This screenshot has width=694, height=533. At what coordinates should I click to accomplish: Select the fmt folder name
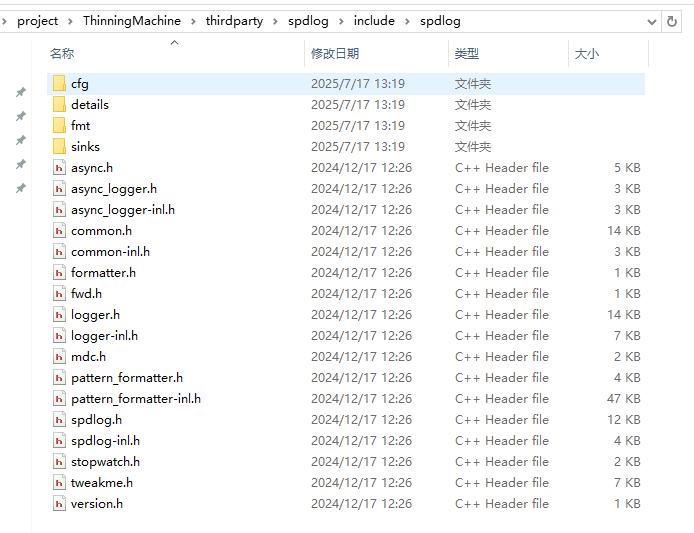point(81,125)
